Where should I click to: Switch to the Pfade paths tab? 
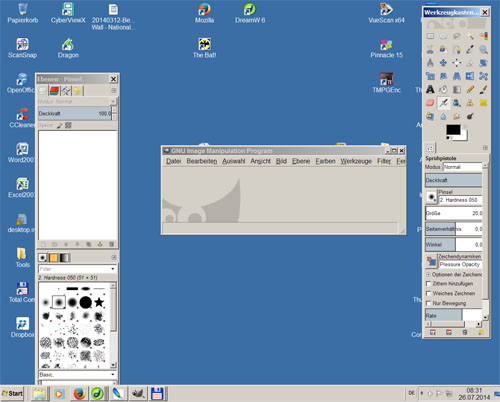66,90
